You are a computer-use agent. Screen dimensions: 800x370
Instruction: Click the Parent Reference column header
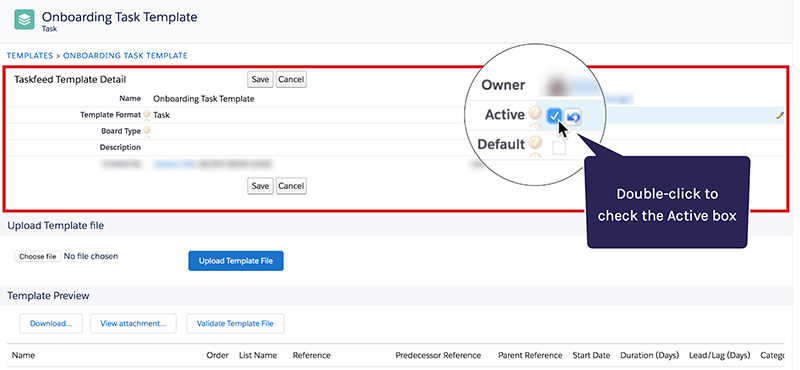530,355
